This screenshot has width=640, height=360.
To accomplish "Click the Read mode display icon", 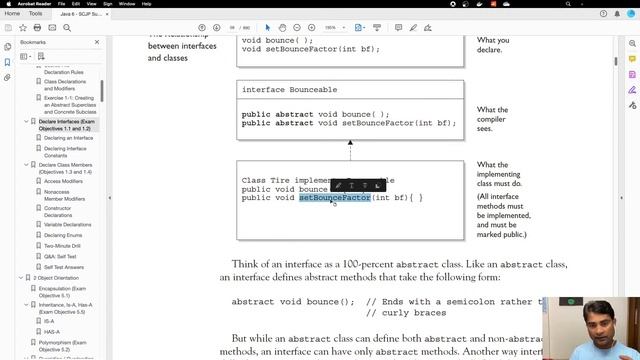I will click(x=377, y=28).
